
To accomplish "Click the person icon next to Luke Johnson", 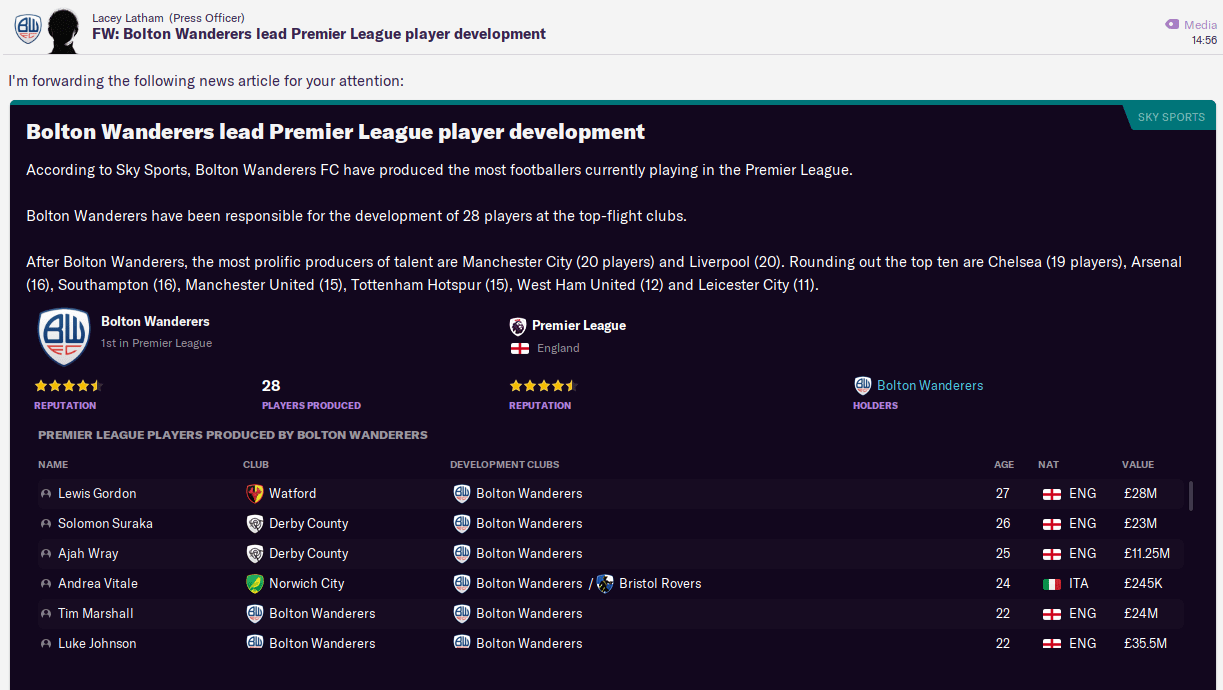I will [x=46, y=643].
